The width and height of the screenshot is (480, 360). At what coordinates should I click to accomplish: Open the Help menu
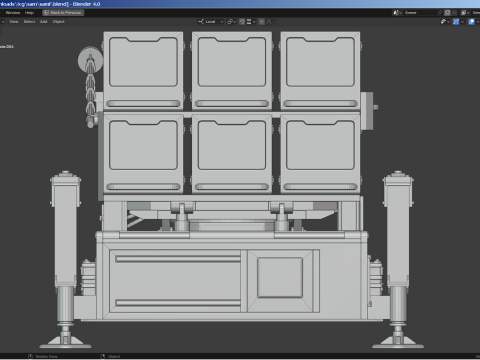(29, 13)
